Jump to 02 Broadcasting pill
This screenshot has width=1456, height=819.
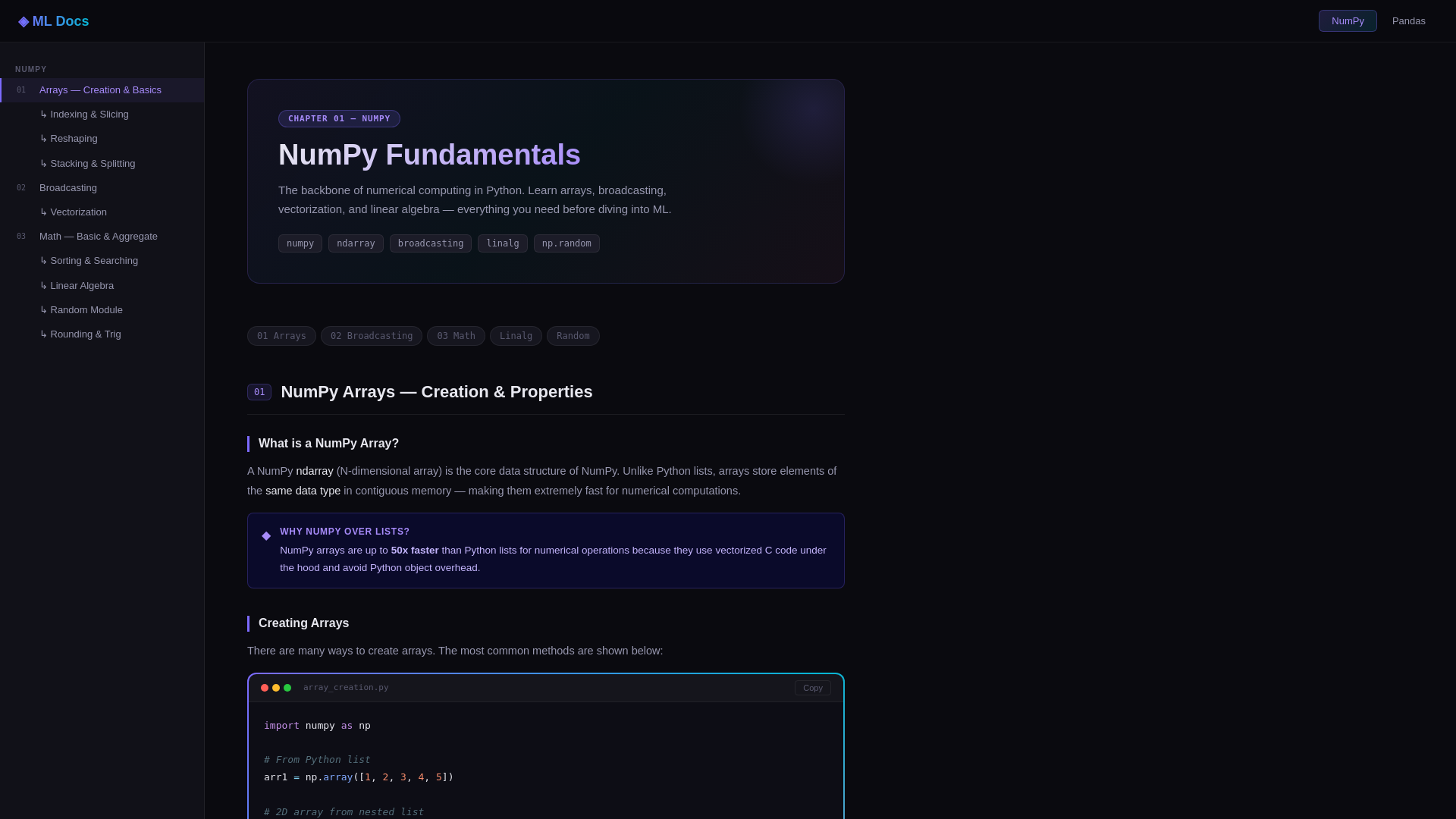372,336
